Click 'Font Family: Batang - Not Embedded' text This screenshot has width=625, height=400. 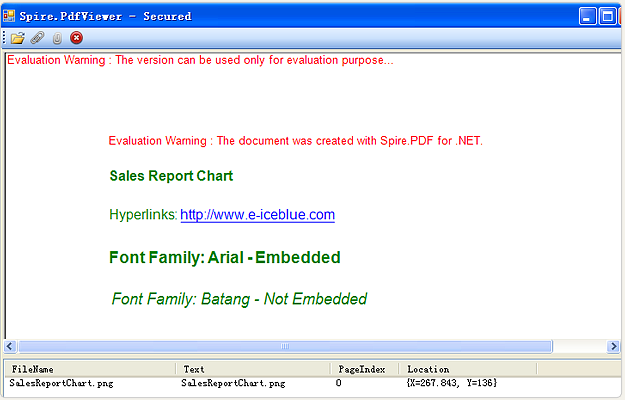(x=239, y=299)
